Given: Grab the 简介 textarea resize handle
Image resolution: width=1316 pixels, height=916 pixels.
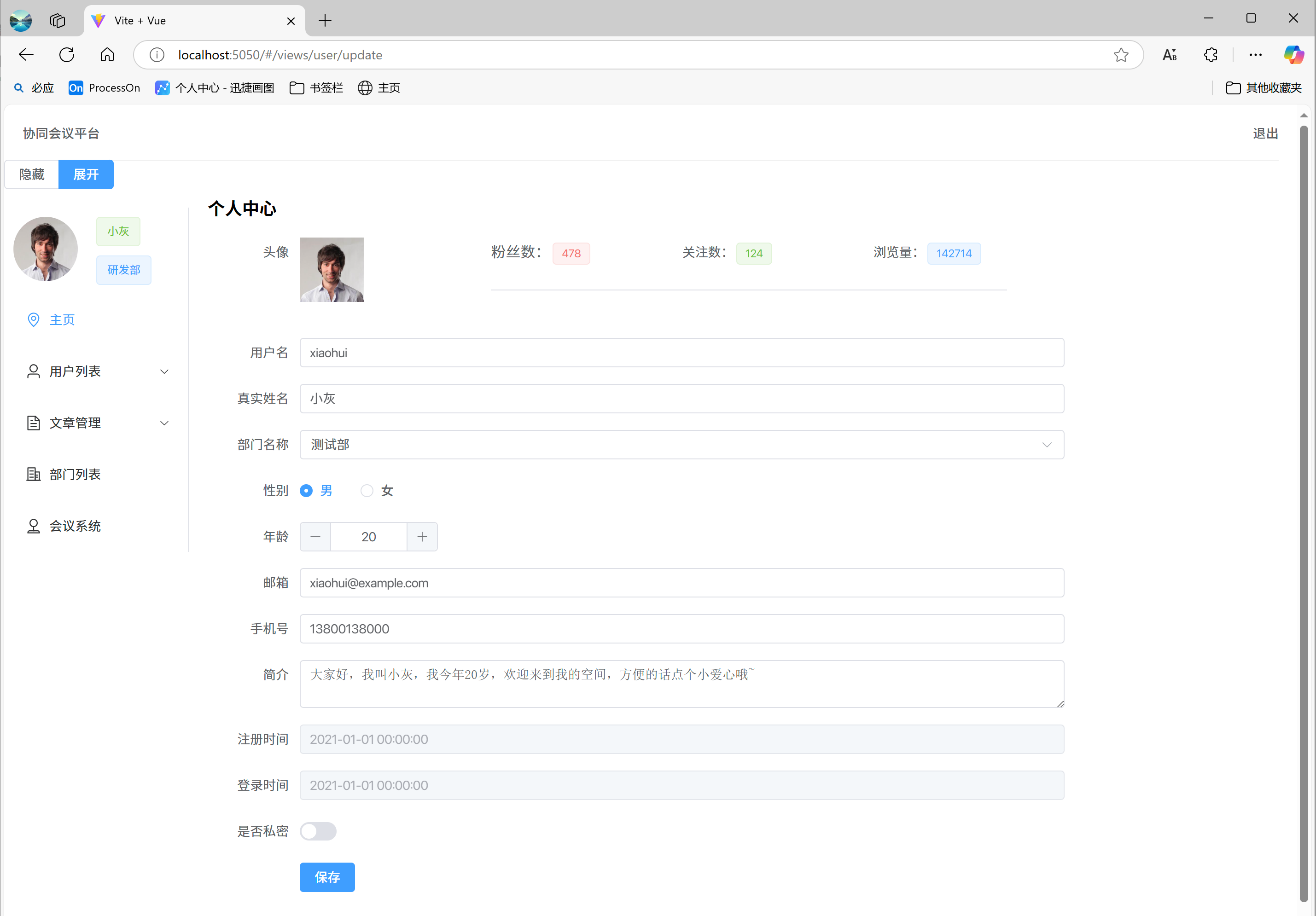Looking at the screenshot, I should (1060, 704).
